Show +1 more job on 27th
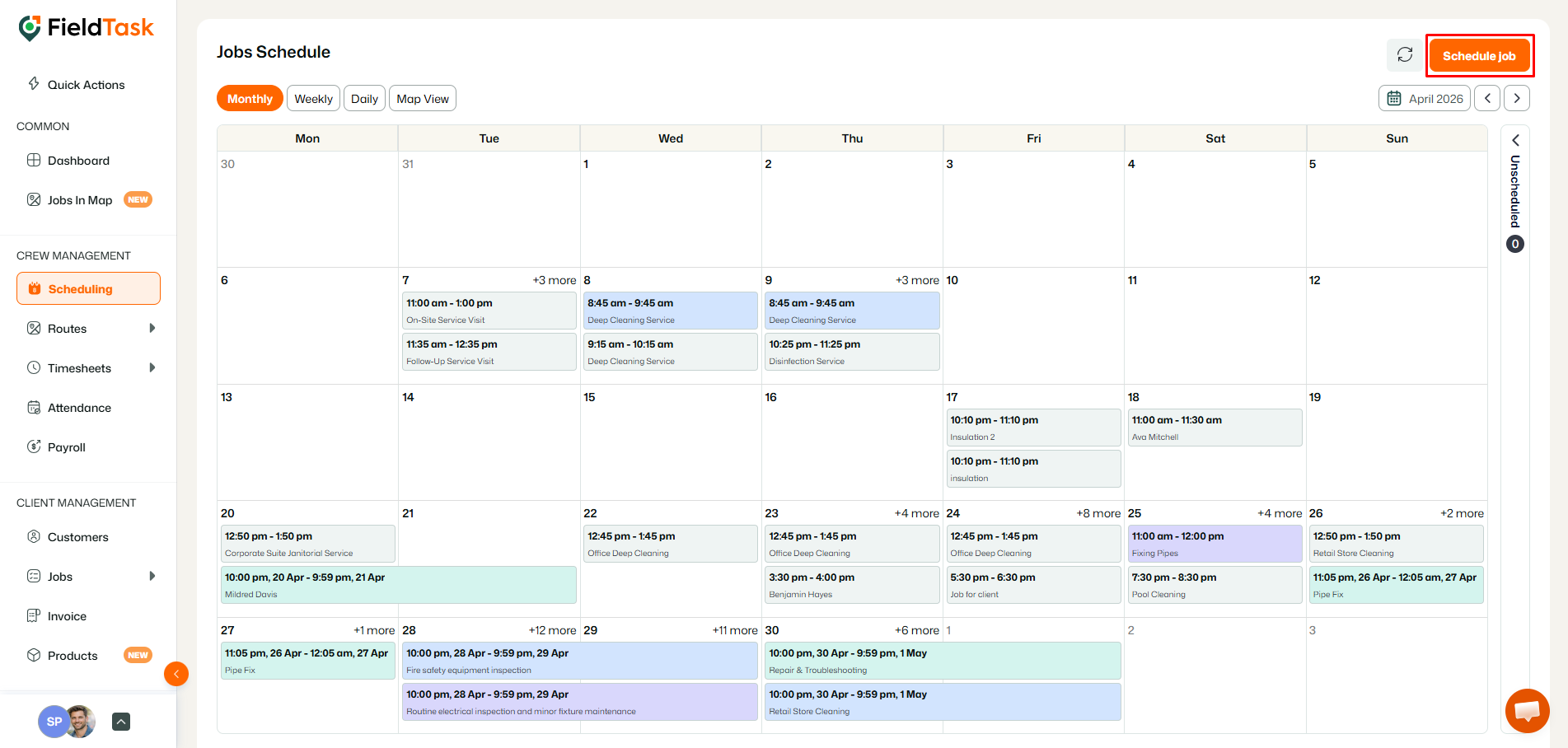This screenshot has height=748, width=1568. [374, 630]
